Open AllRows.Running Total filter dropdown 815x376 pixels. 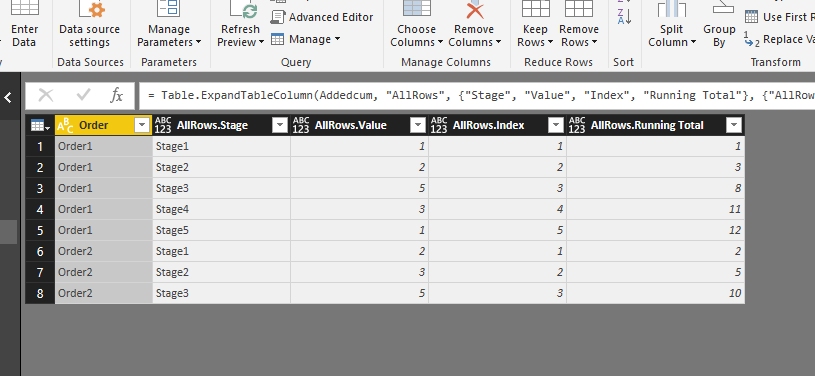(x=734, y=125)
